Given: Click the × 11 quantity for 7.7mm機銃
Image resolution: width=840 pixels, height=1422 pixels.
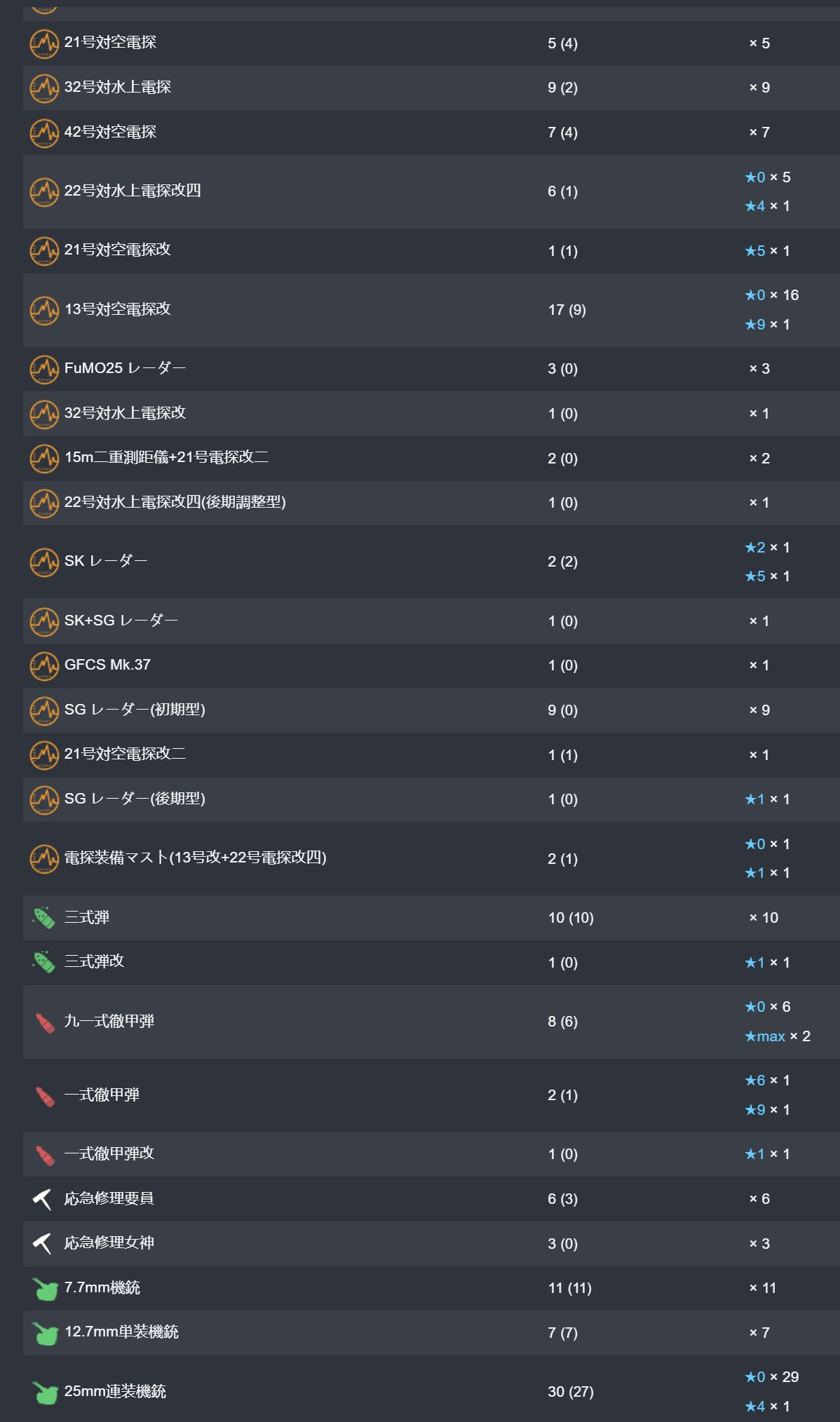Looking at the screenshot, I should tap(763, 1288).
